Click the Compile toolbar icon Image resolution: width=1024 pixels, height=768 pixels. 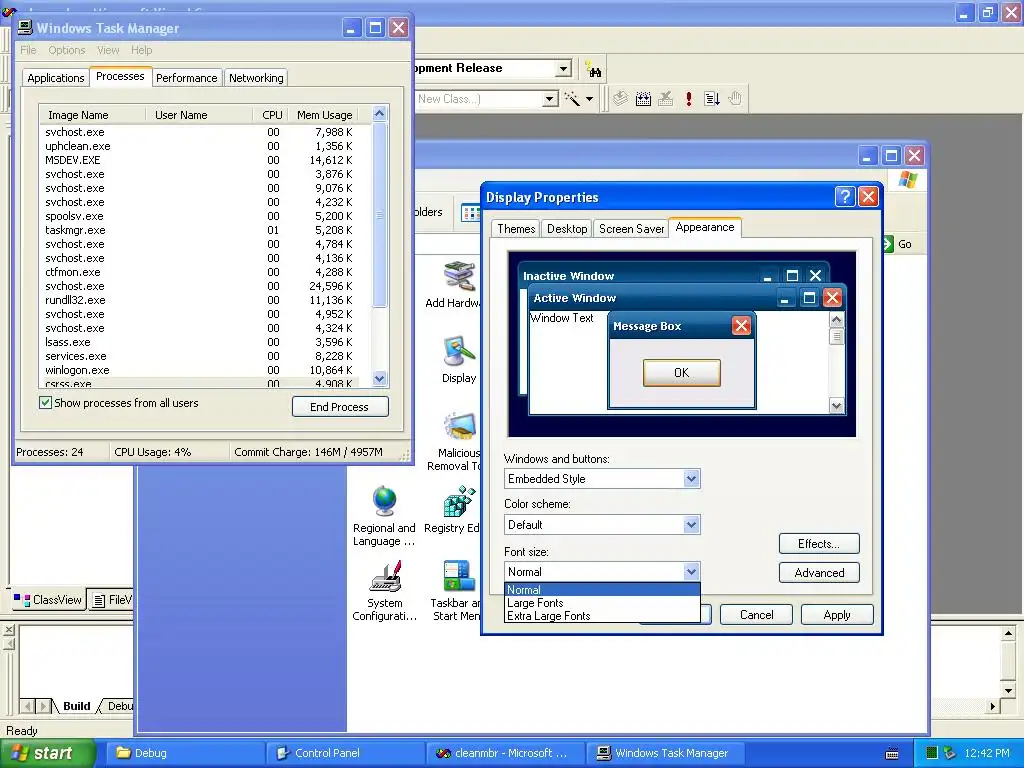coord(620,99)
